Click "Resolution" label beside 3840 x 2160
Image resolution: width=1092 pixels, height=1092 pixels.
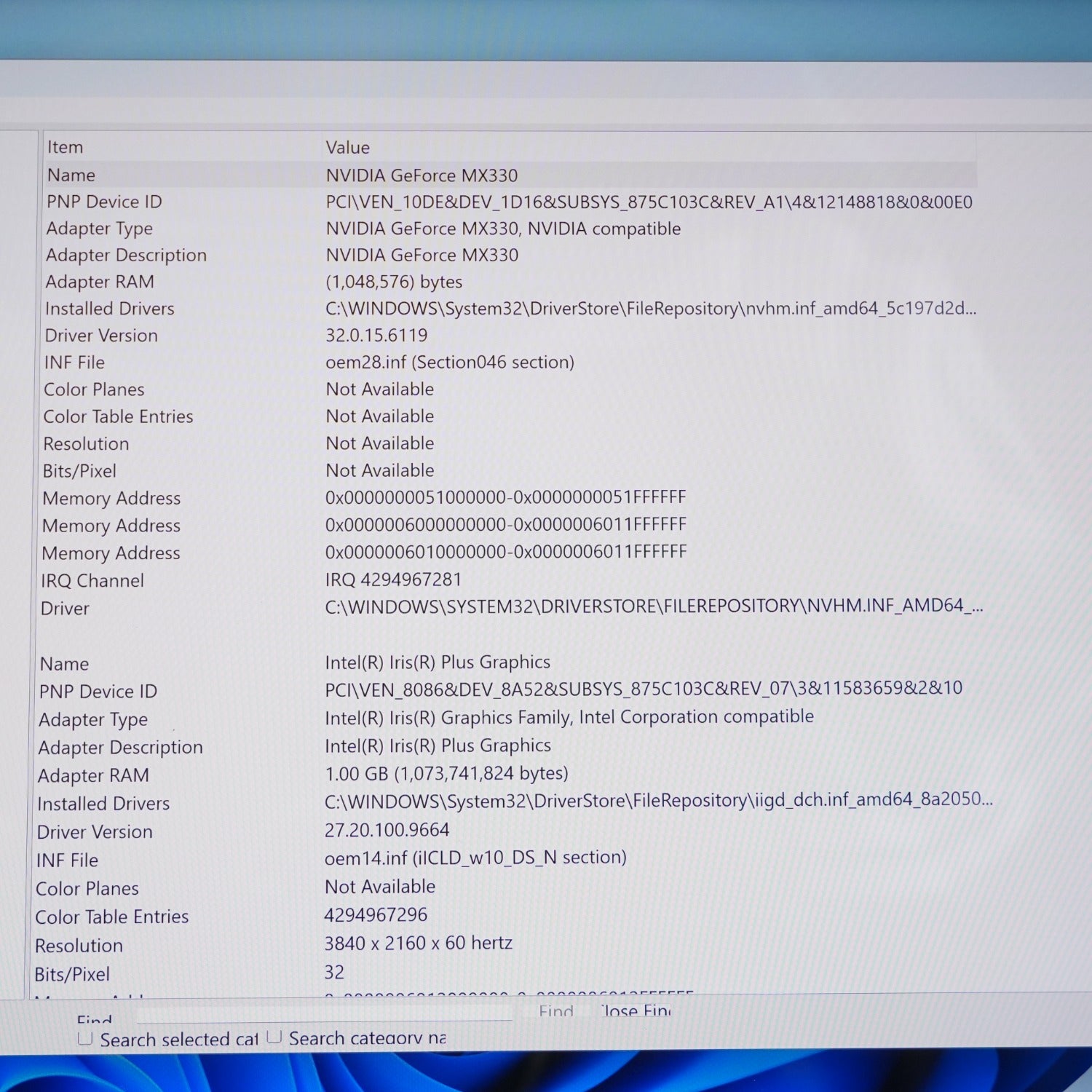coord(79,946)
